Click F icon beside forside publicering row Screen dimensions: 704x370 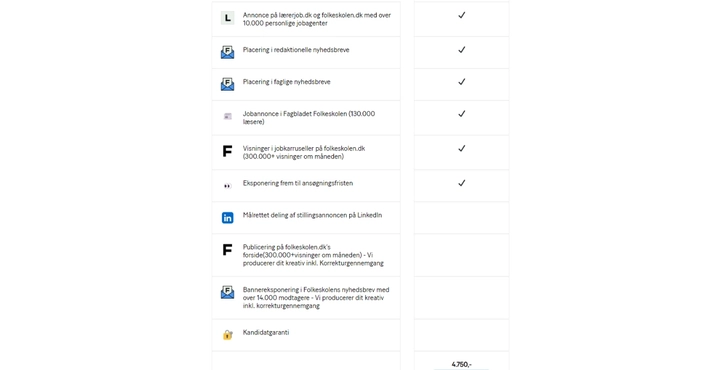pos(228,250)
